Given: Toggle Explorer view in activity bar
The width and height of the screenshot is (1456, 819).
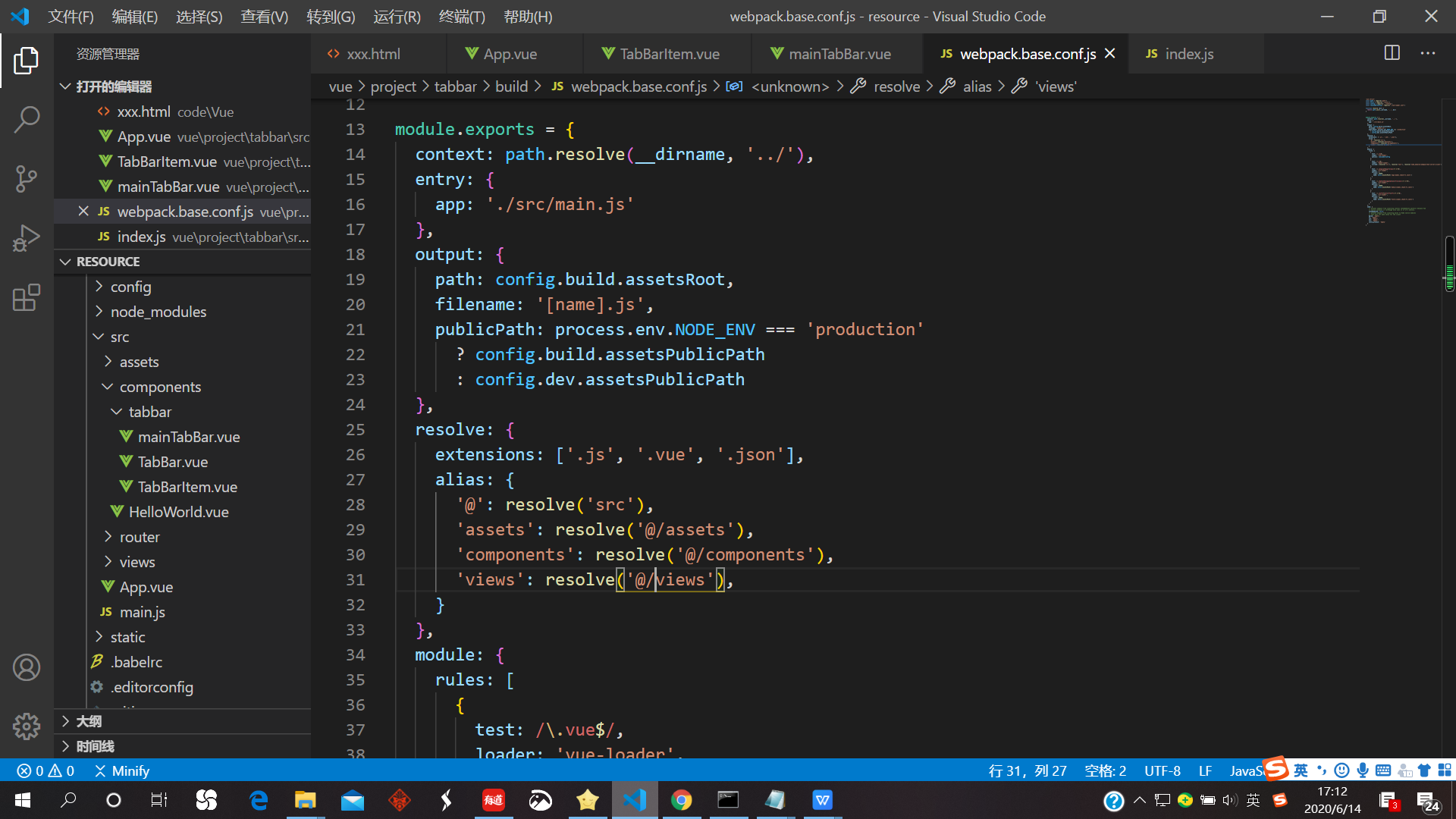Looking at the screenshot, I should [27, 61].
